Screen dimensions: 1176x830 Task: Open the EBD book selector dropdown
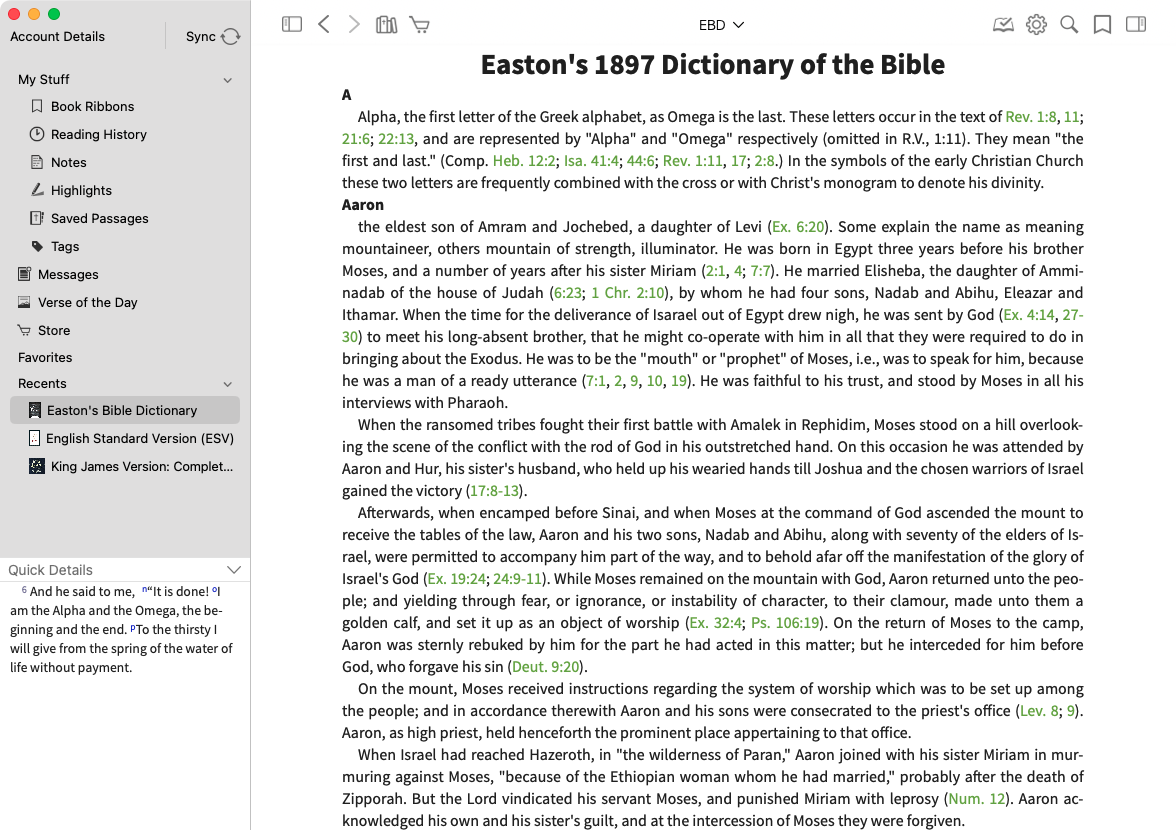(721, 25)
